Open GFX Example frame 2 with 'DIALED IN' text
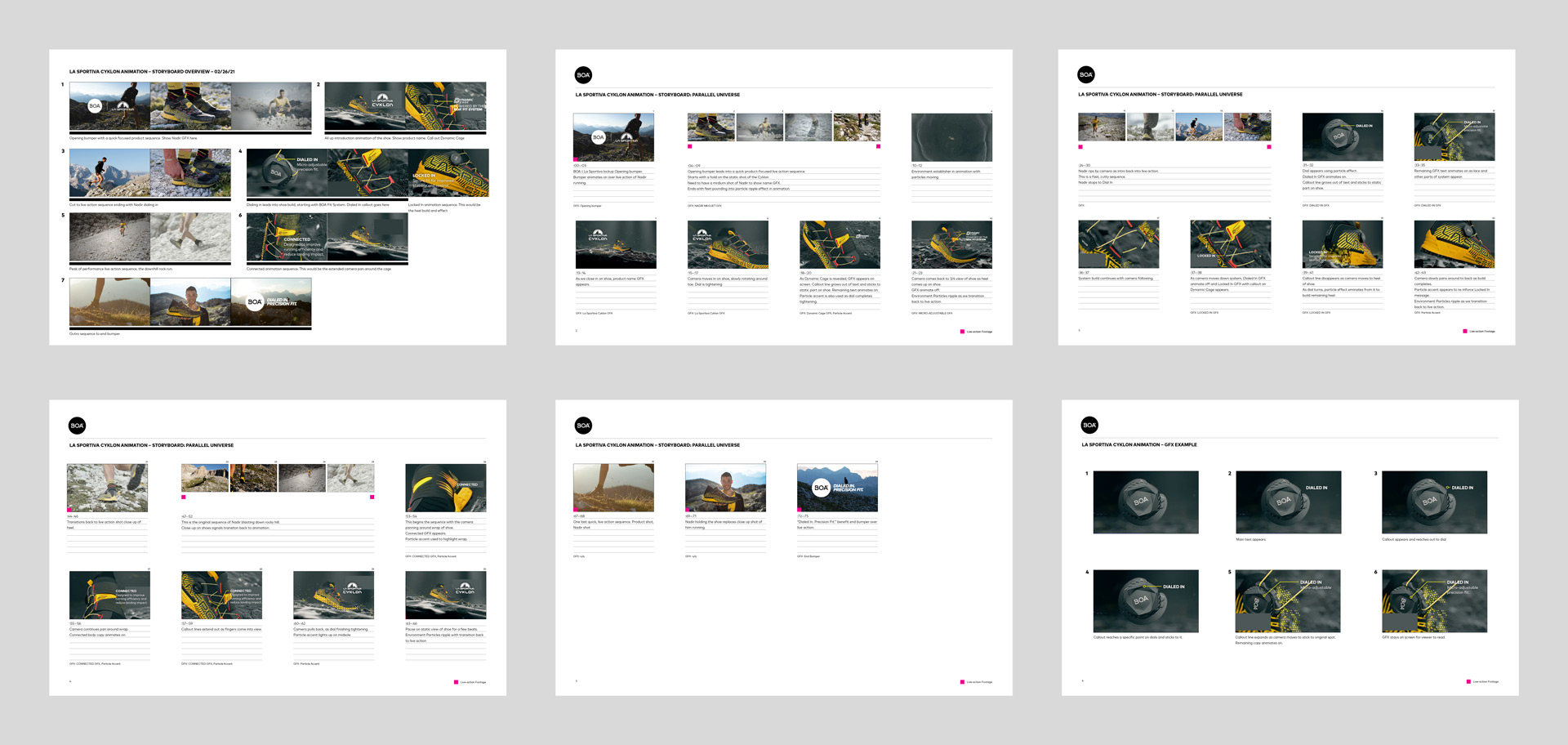This screenshot has width=1568, height=745. pos(1288,502)
